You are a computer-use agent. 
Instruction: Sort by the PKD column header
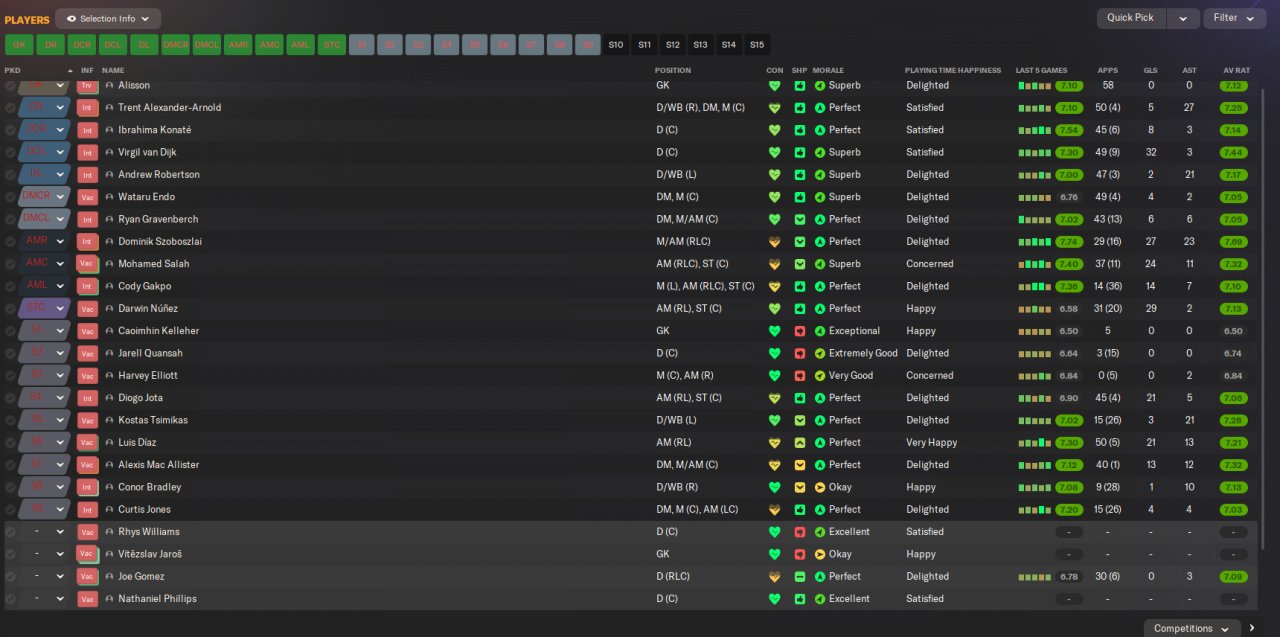pyautogui.click(x=12, y=71)
